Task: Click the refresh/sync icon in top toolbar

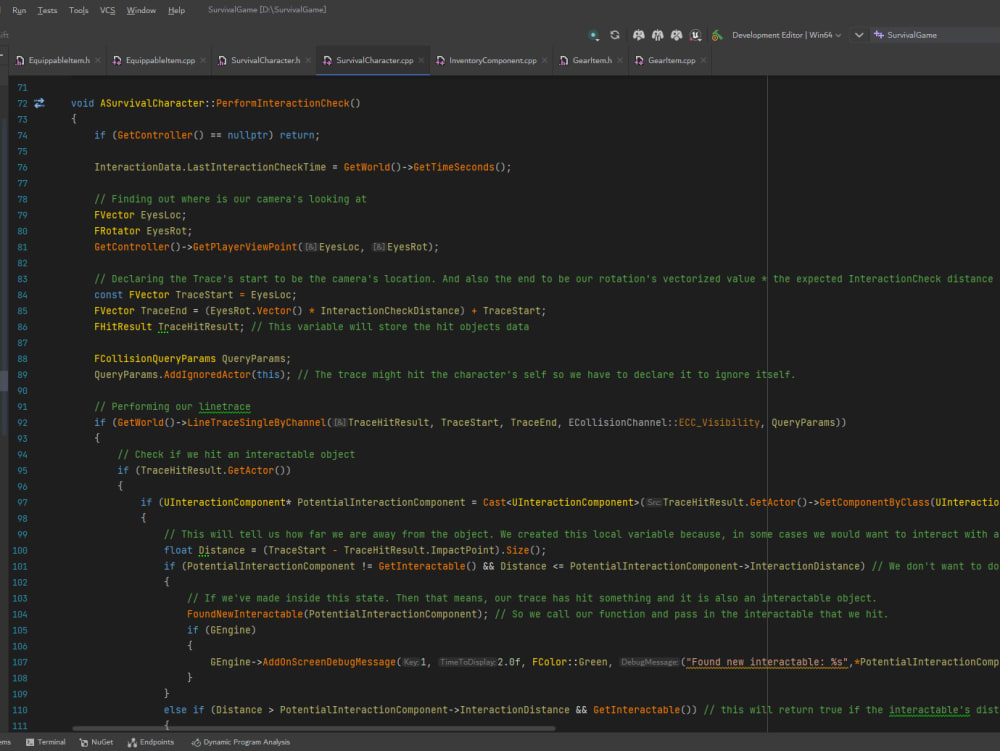Action: (x=615, y=35)
